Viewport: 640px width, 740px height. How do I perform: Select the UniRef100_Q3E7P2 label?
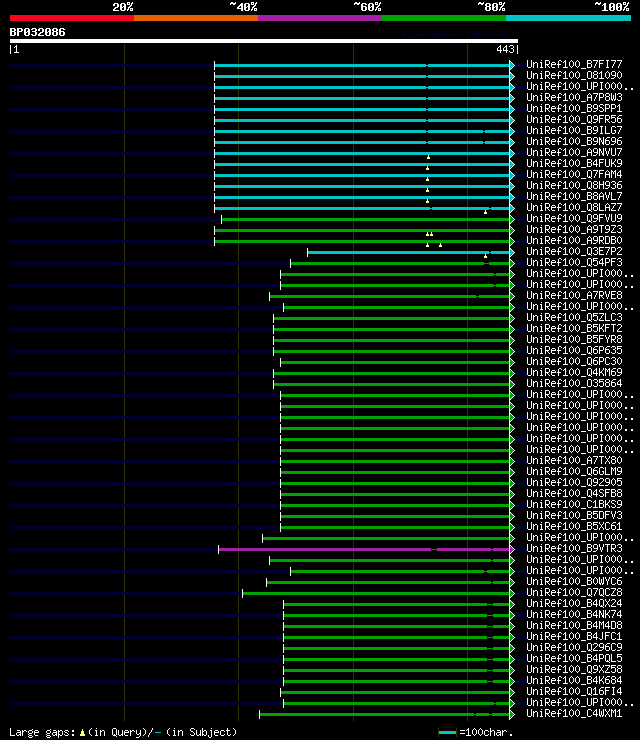point(574,252)
